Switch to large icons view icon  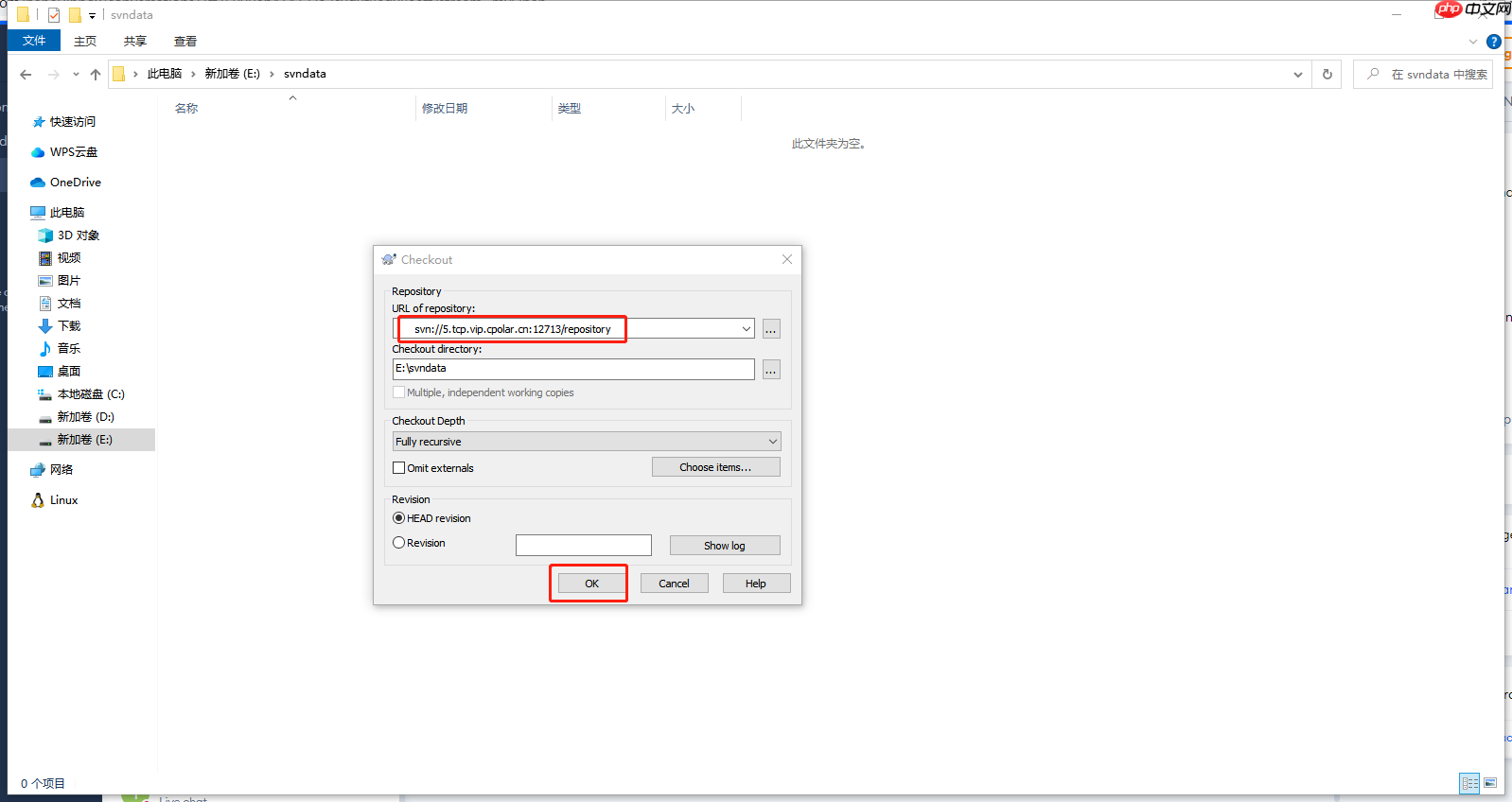tap(1490, 783)
